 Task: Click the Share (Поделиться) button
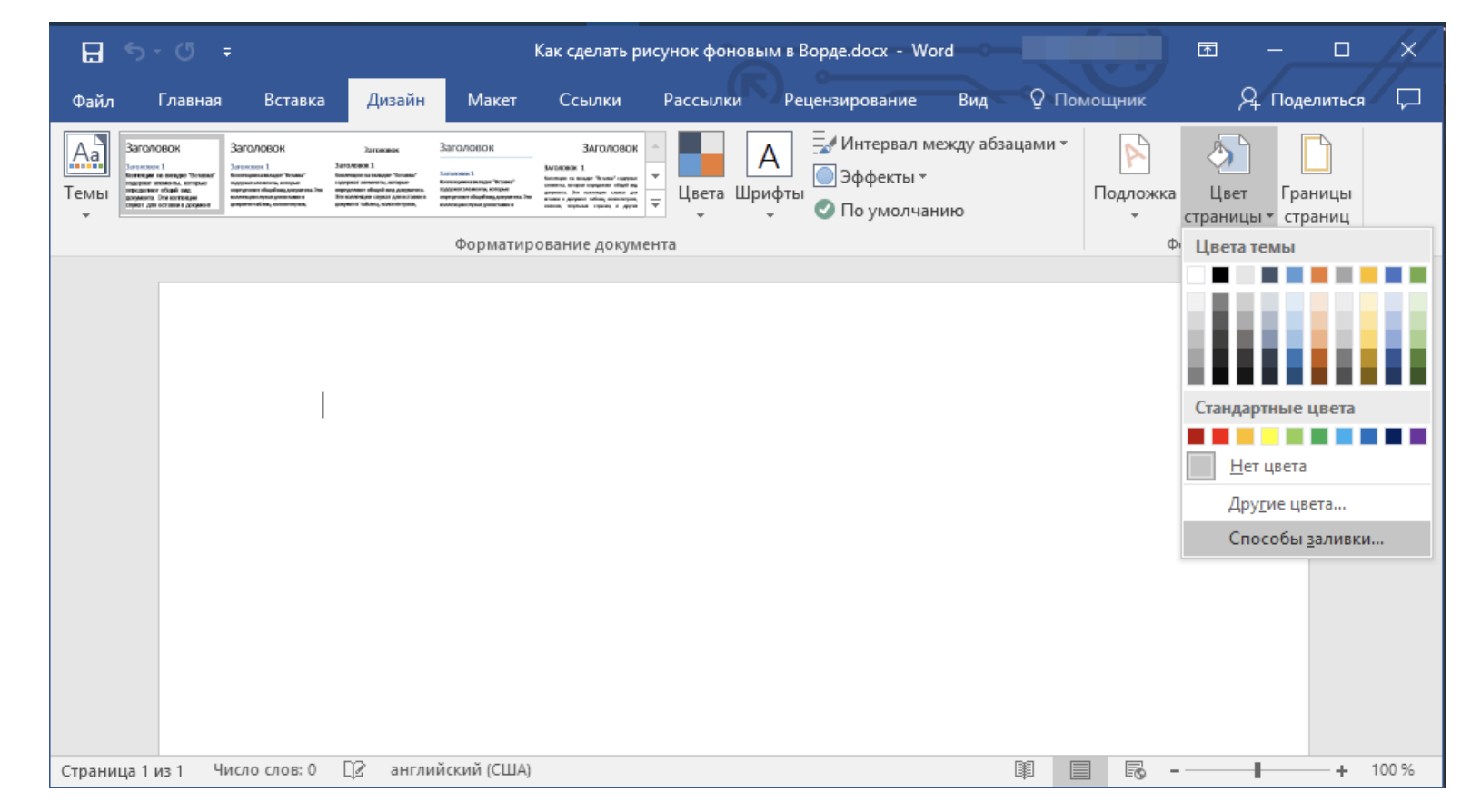(x=1301, y=100)
